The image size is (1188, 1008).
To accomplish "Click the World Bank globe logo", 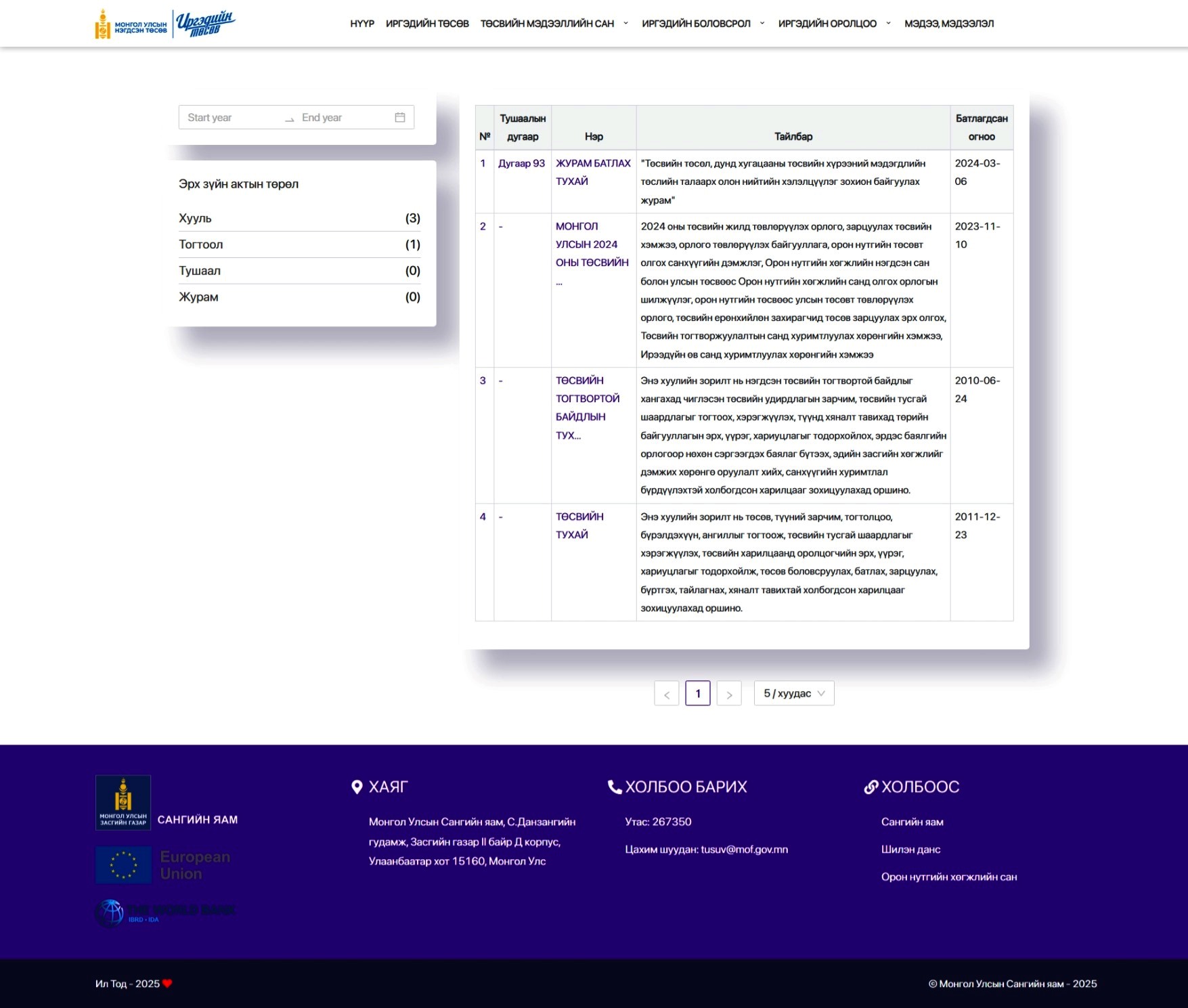I will coord(110,913).
